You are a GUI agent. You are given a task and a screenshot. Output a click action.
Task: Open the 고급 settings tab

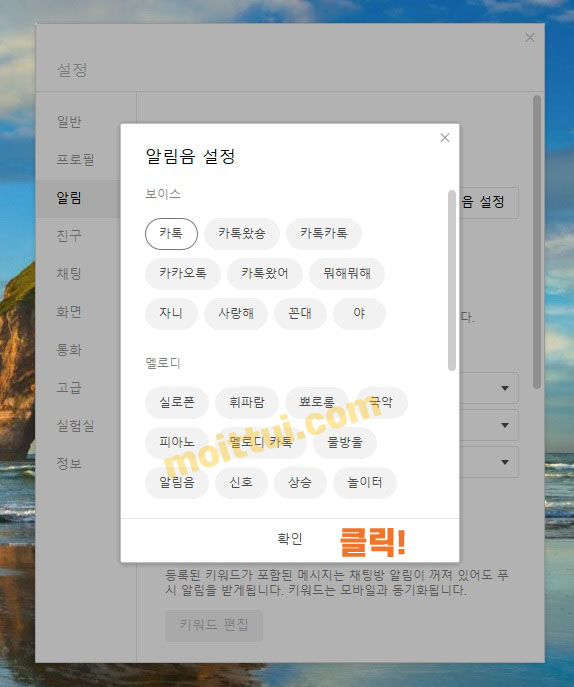[69, 388]
